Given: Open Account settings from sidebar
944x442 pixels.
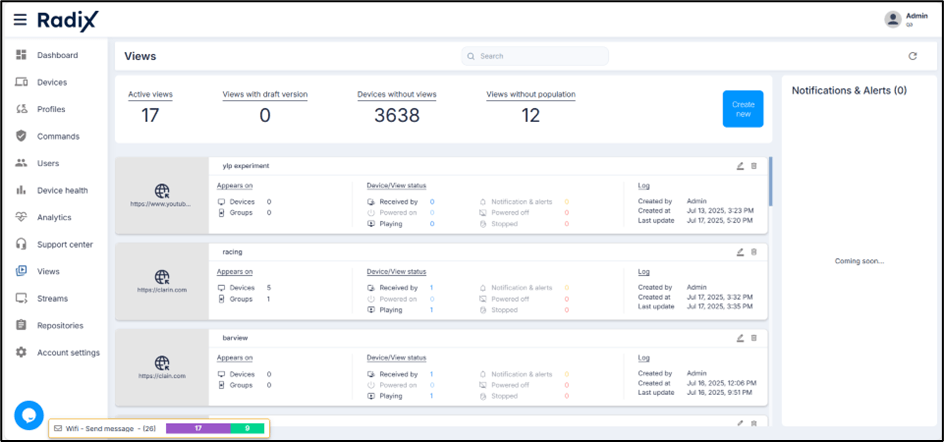Looking at the screenshot, I should (68, 352).
